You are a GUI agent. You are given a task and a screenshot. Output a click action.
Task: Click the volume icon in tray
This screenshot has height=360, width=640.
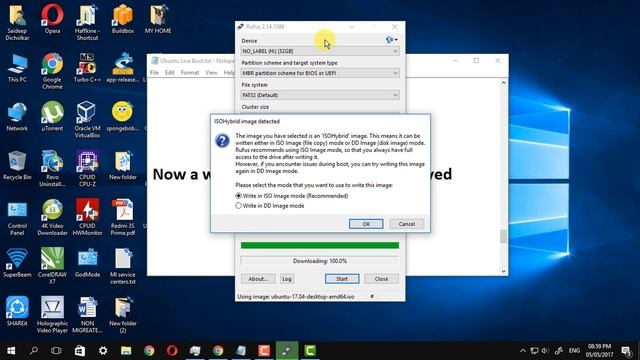(x=545, y=351)
